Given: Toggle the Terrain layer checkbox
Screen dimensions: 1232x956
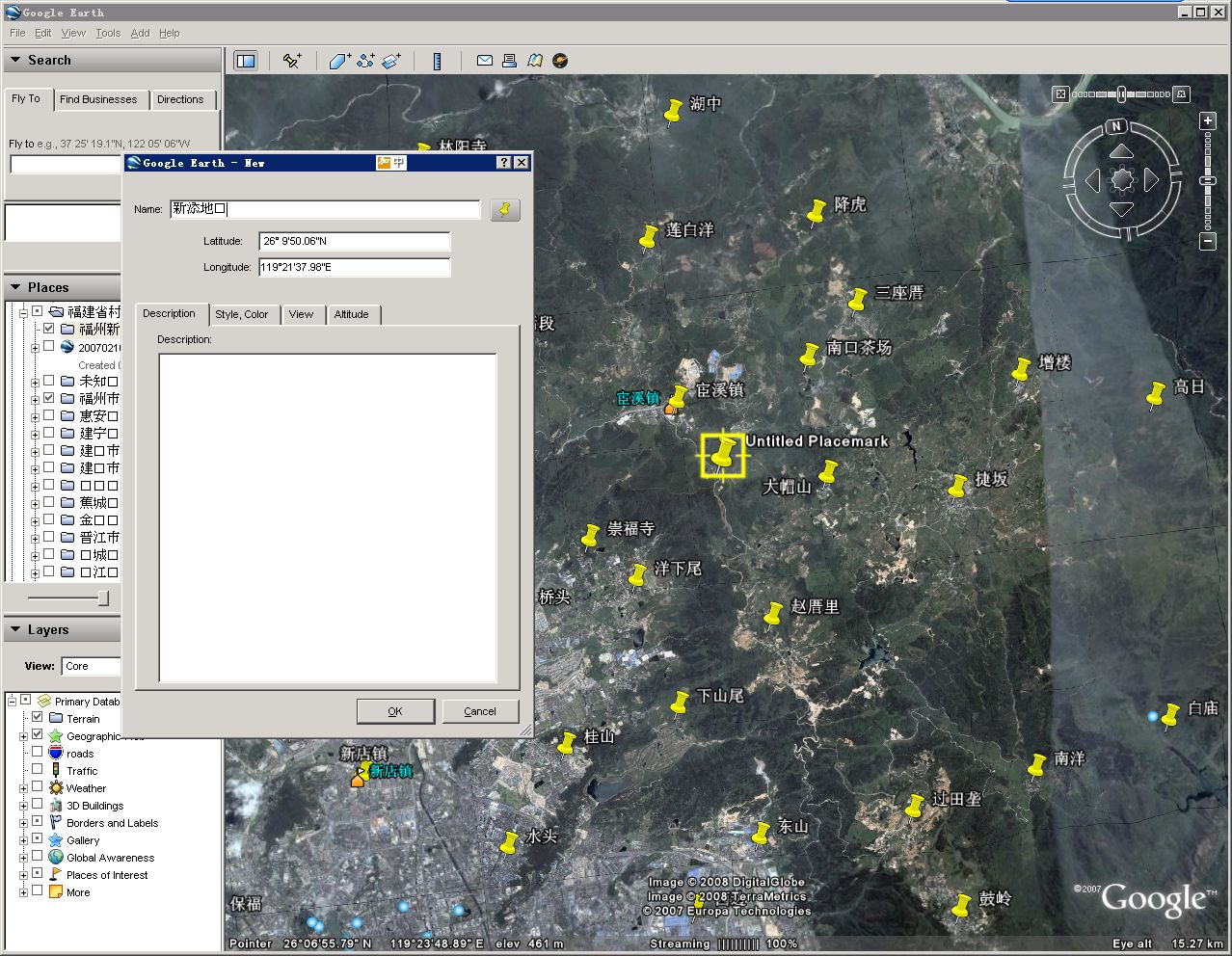Looking at the screenshot, I should tap(38, 717).
